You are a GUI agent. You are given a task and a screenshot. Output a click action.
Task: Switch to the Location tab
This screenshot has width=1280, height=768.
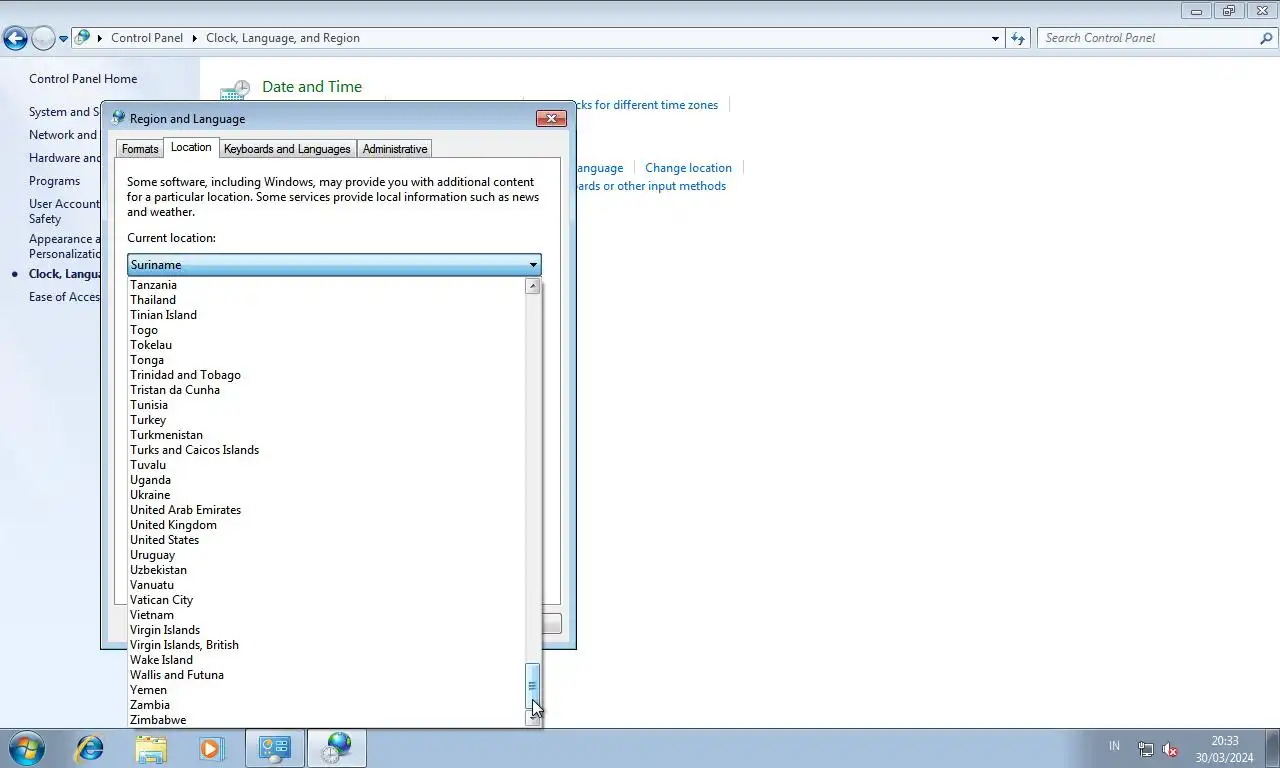click(191, 147)
